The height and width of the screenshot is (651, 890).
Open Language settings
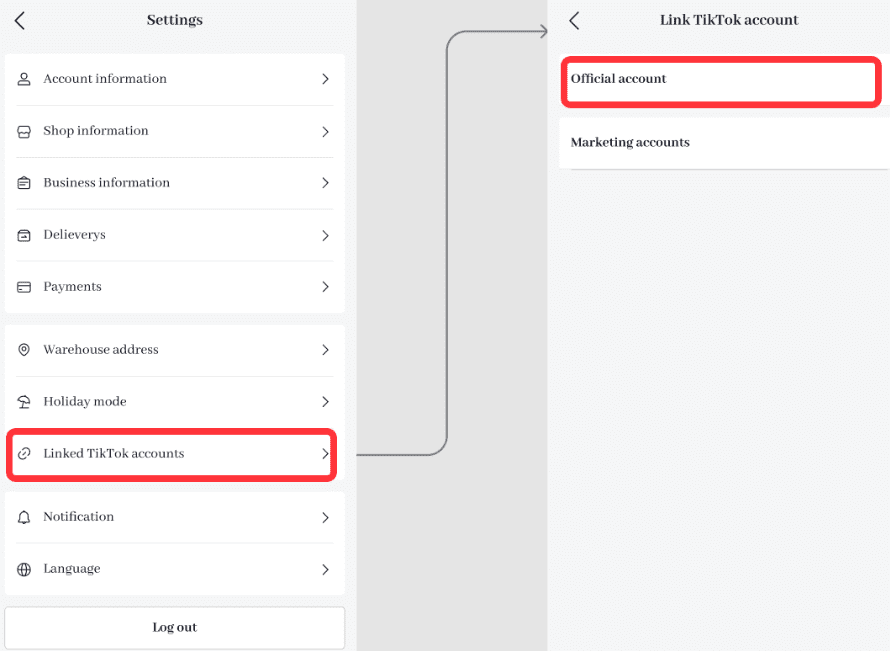(174, 569)
